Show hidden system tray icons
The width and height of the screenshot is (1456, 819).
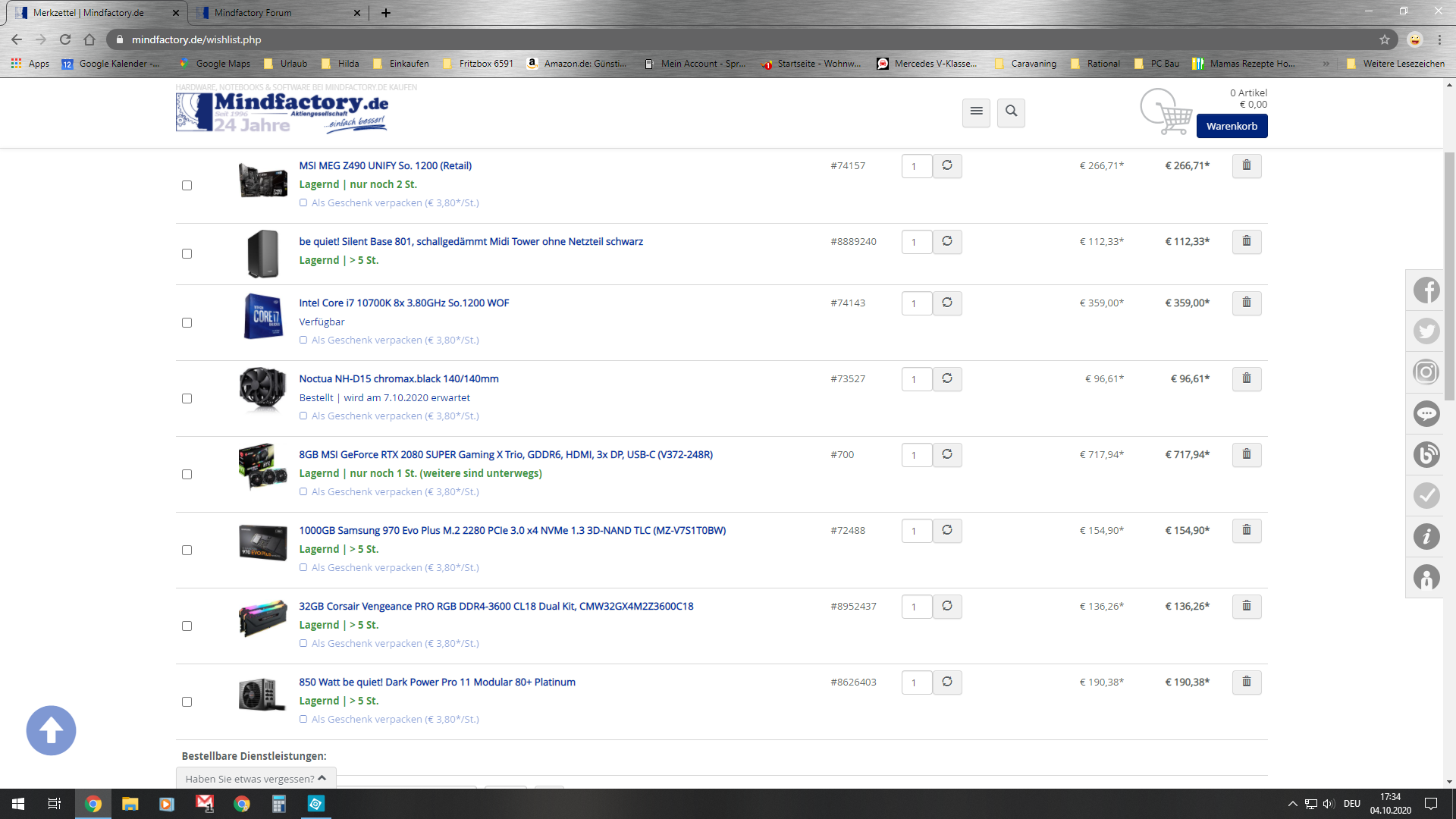tap(1292, 804)
